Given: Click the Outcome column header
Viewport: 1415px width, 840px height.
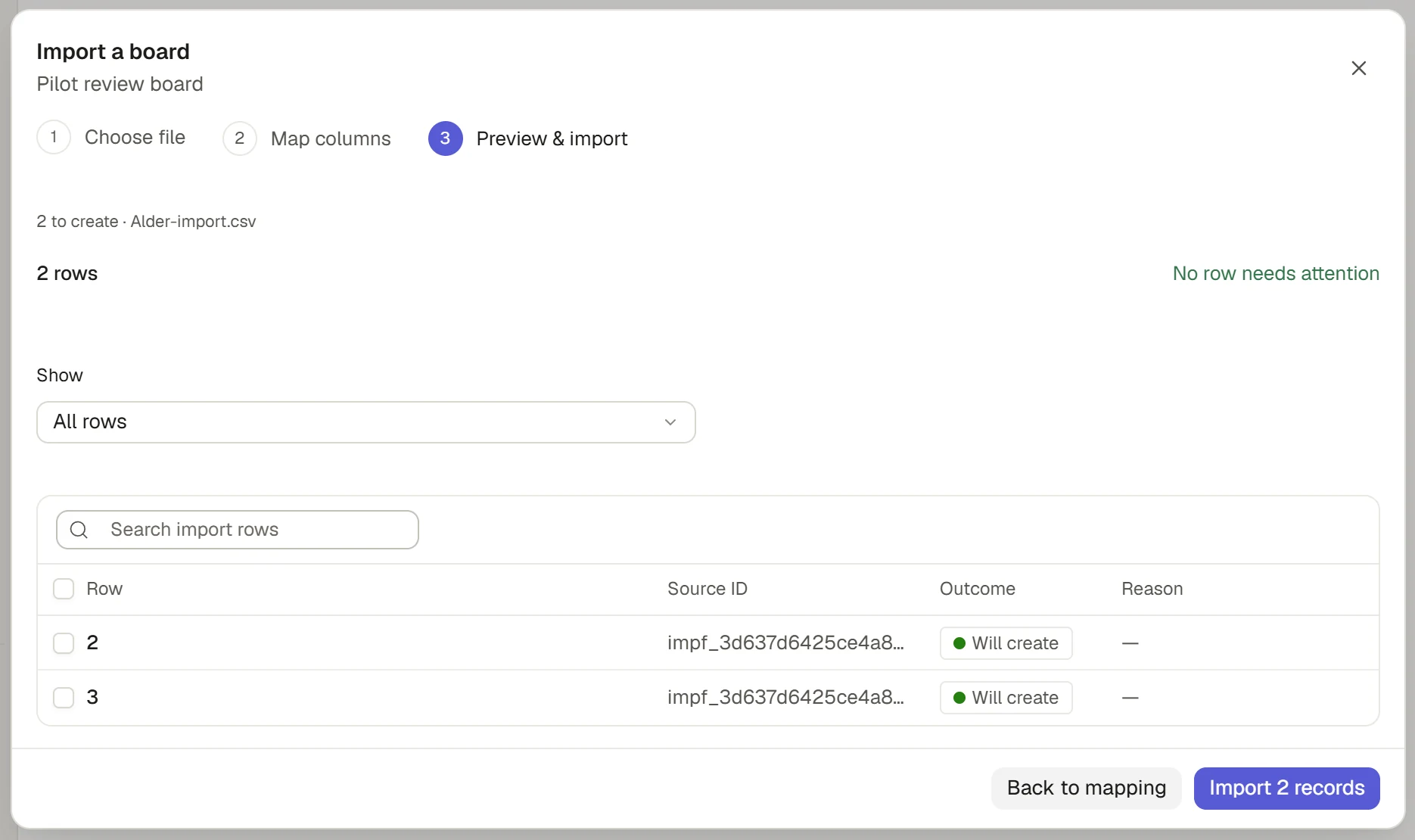Looking at the screenshot, I should (978, 589).
